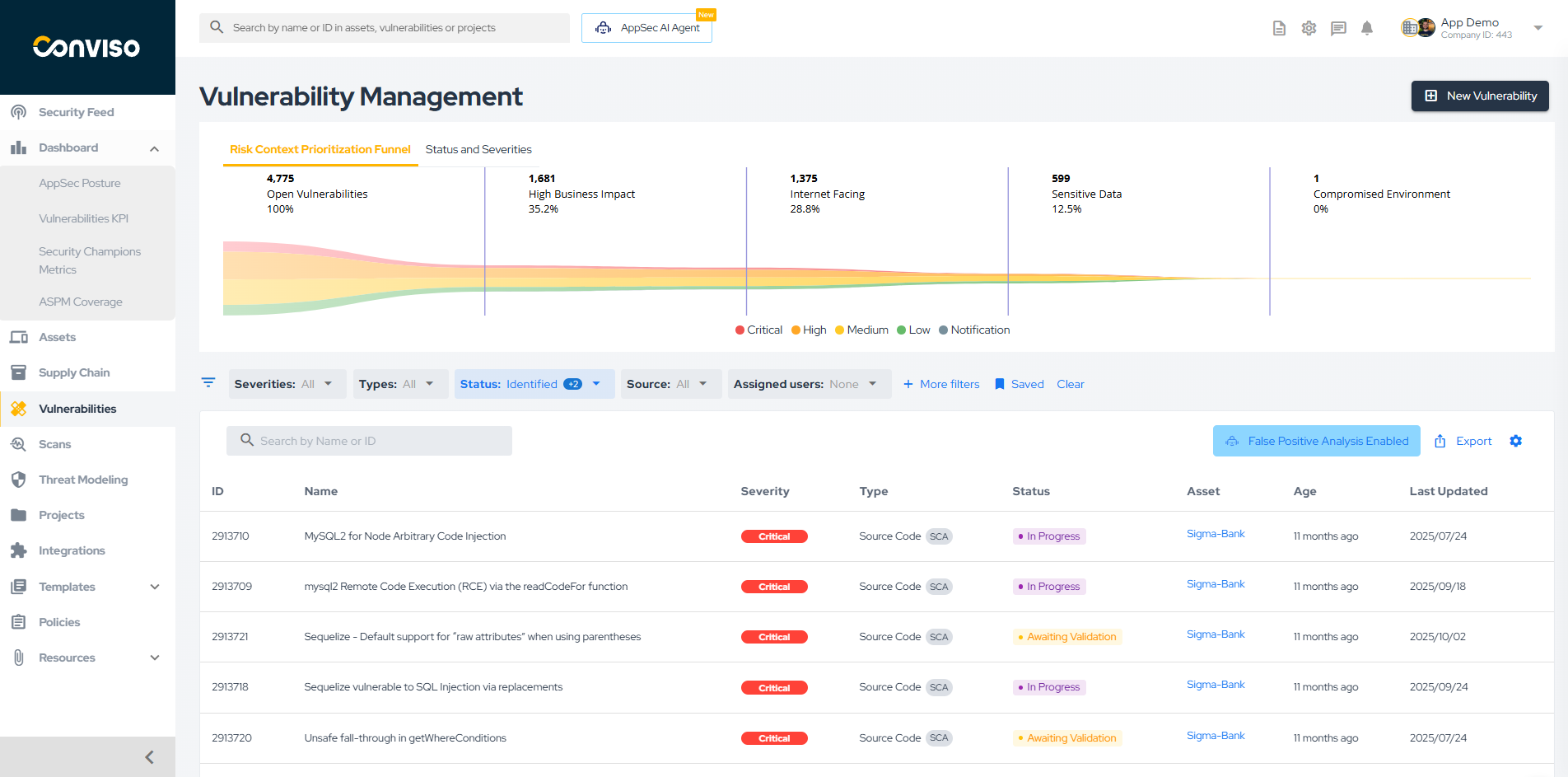The image size is (1568, 777).
Task: Open the Severities filter dropdown
Action: [x=287, y=383]
